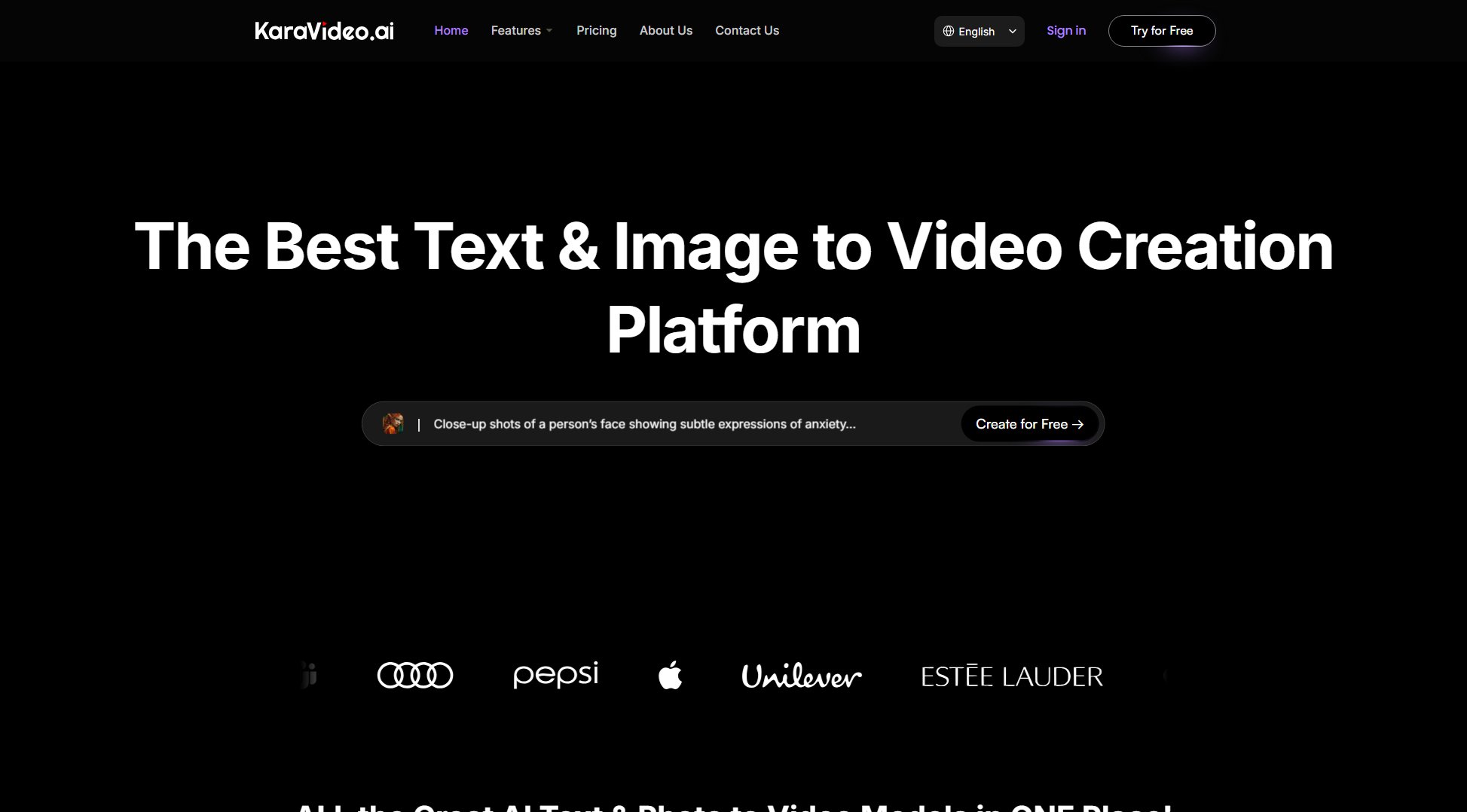
Task: Click the Unilever logo
Action: pos(801,676)
